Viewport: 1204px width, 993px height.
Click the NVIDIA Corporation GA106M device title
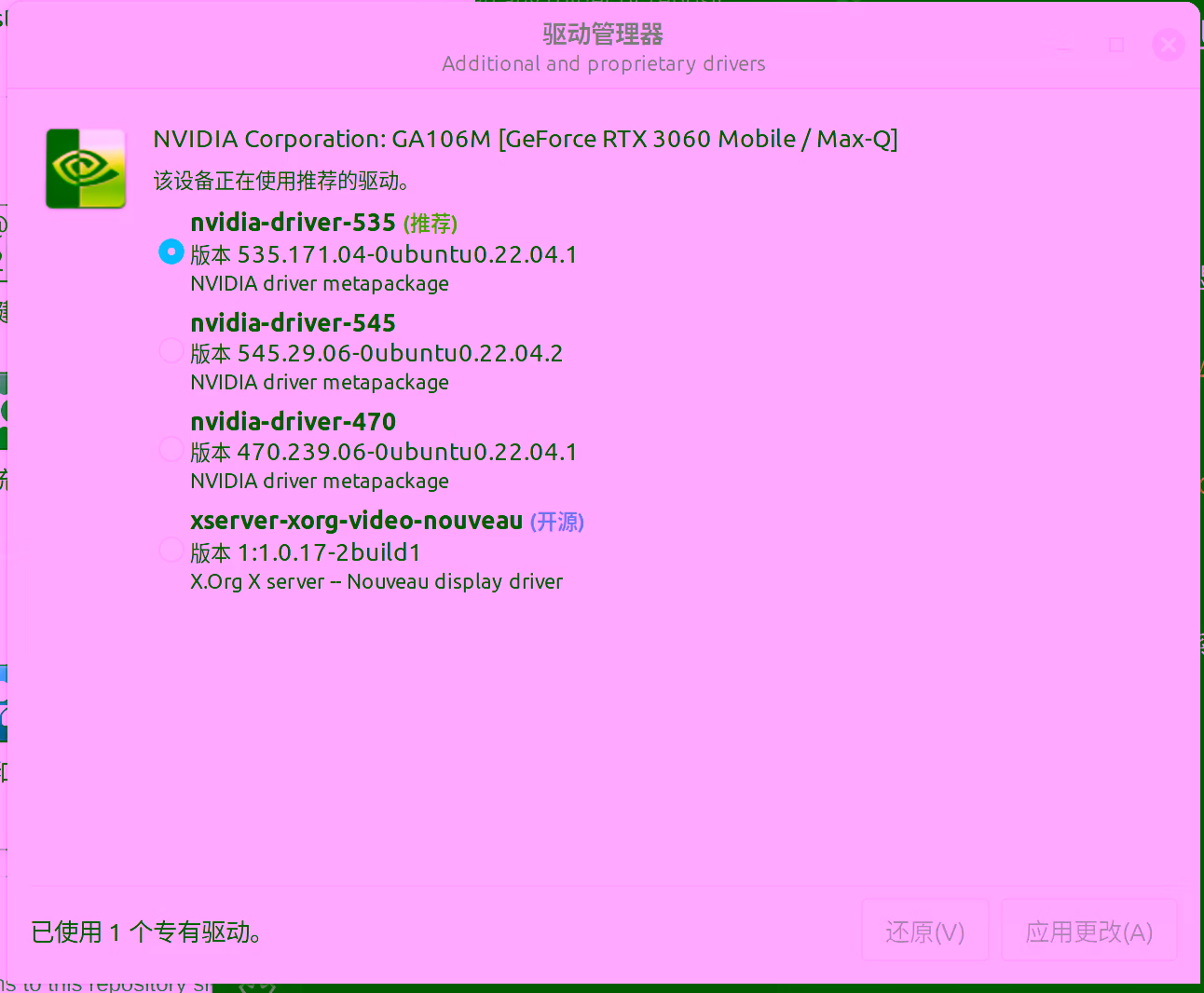point(526,140)
